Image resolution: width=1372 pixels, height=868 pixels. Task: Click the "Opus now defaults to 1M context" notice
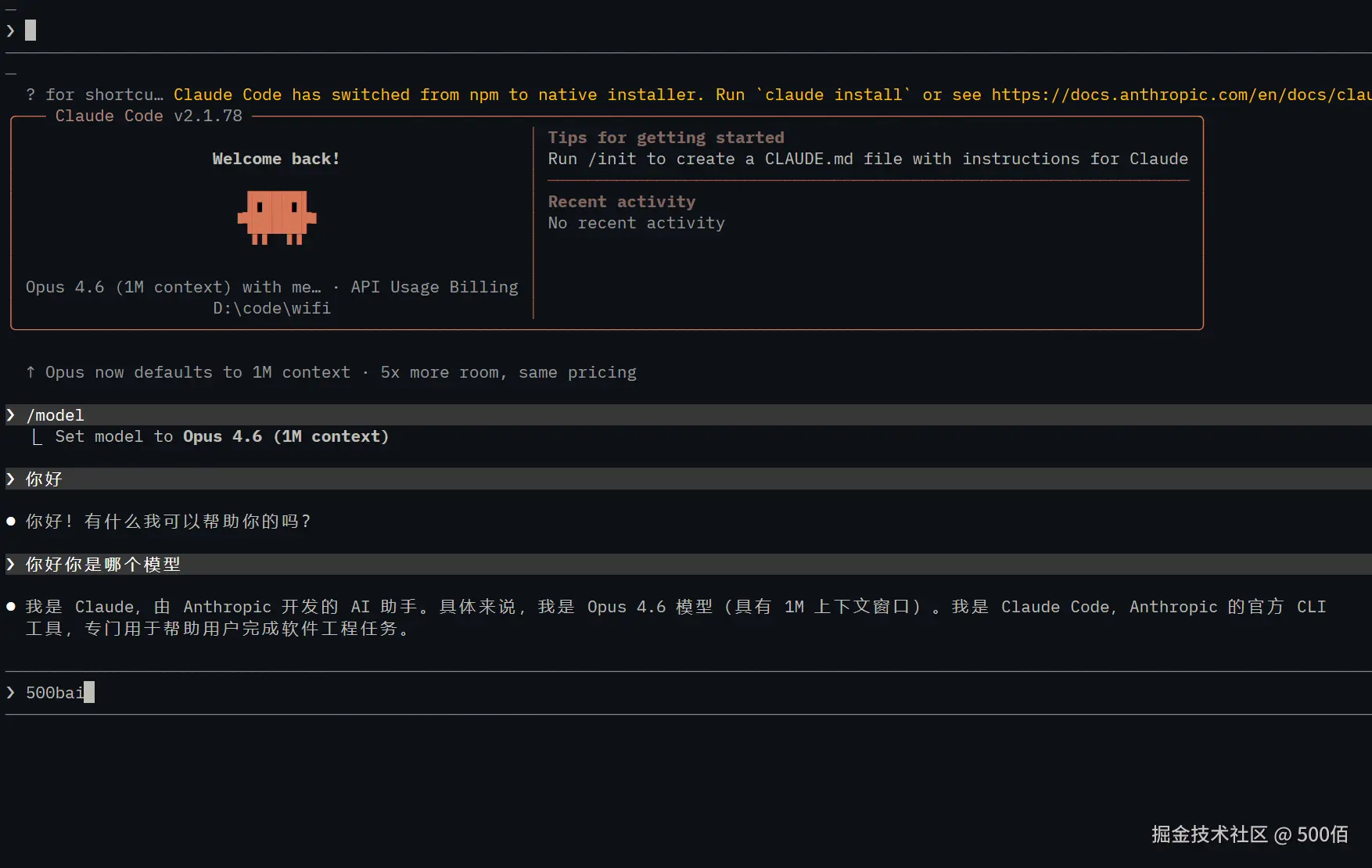(x=331, y=372)
